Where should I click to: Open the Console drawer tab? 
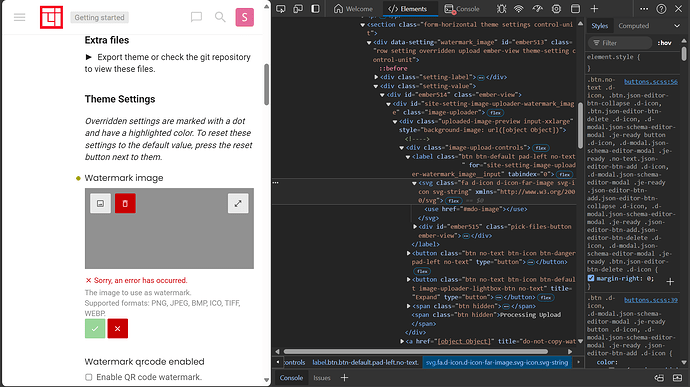(x=291, y=378)
